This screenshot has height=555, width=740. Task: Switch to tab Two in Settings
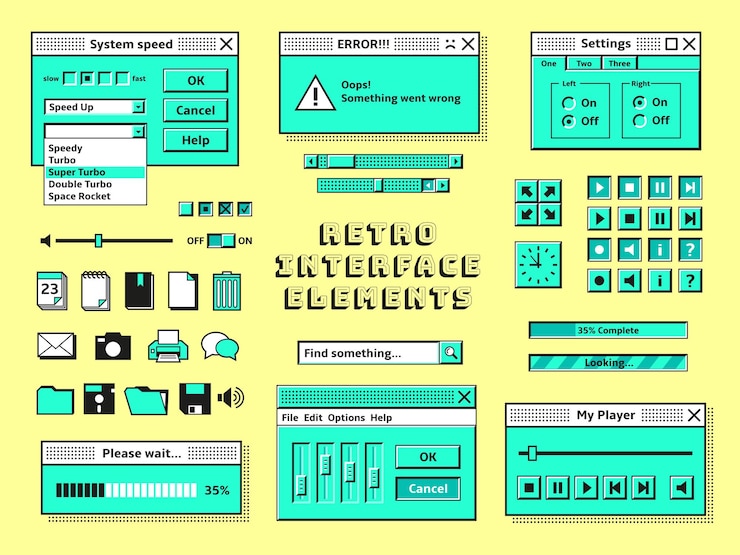coord(584,64)
